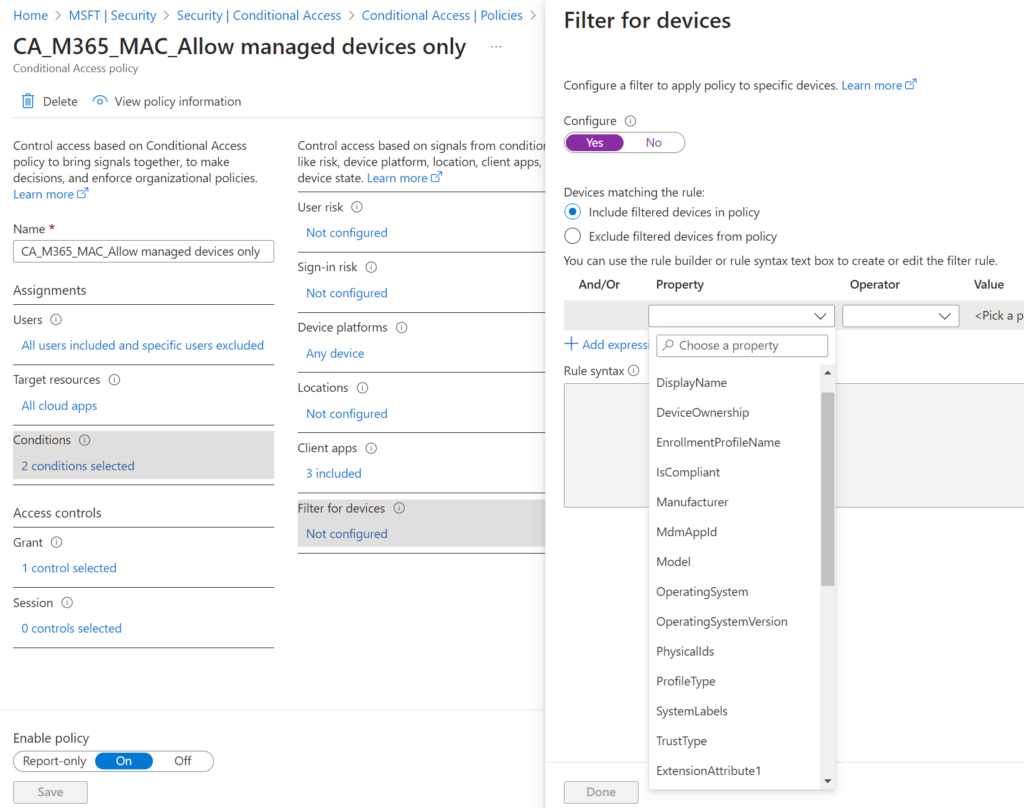1024x808 pixels.
Task: Open the Property dropdown in rule builder
Action: coord(741,315)
